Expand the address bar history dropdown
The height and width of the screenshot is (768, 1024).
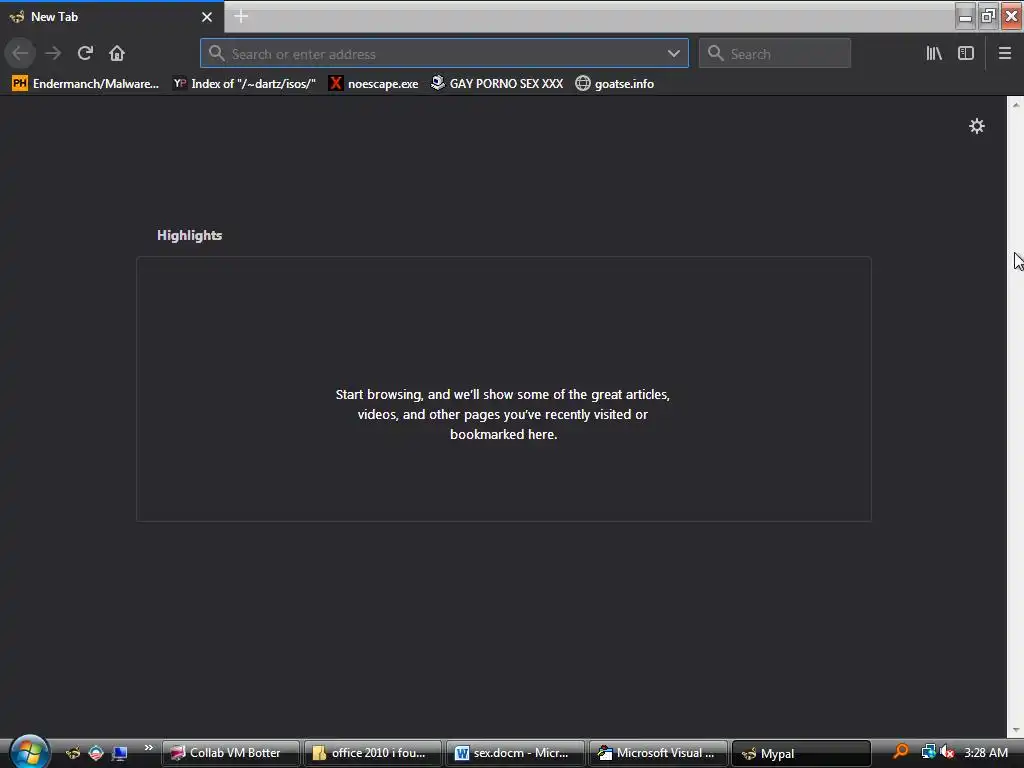pos(673,54)
